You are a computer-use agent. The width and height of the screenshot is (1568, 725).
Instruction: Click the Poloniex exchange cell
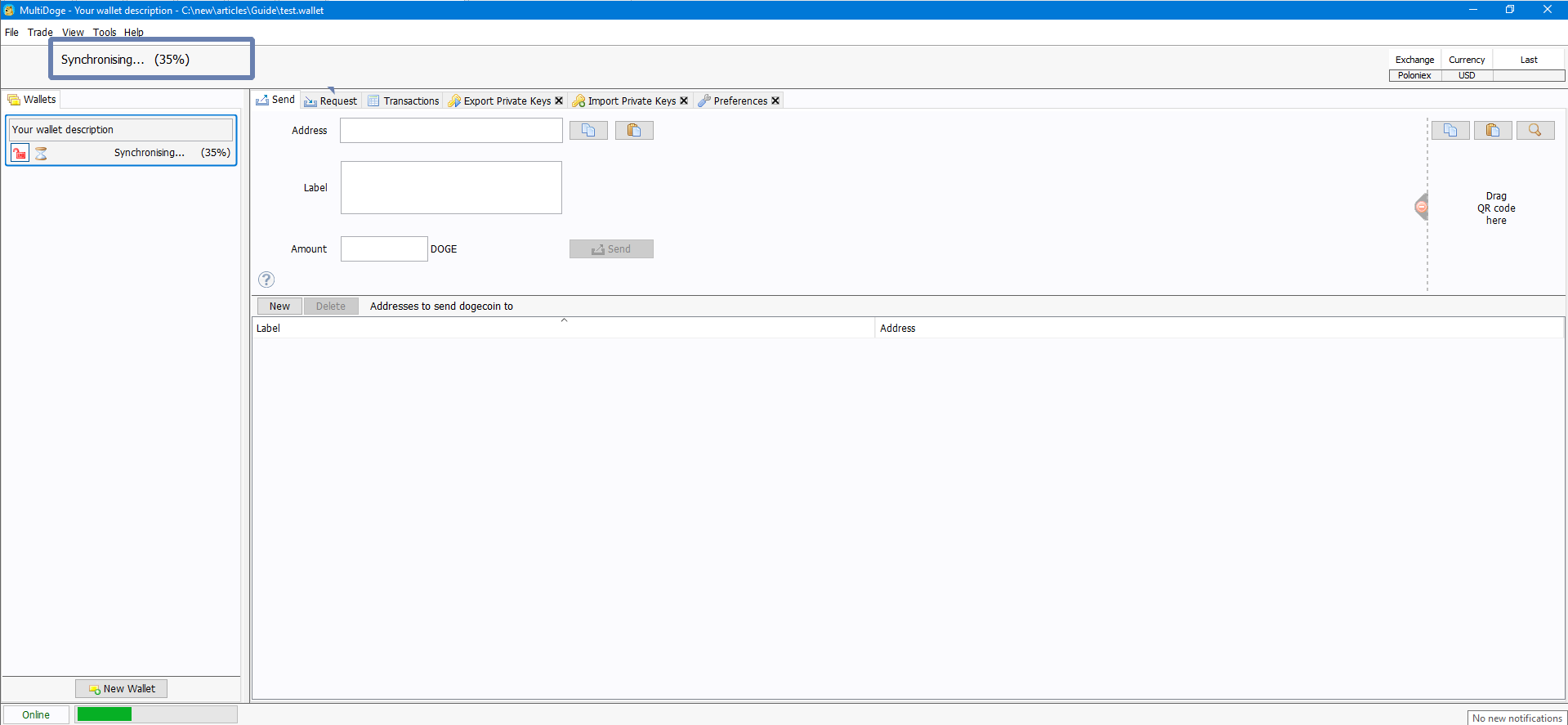1414,75
